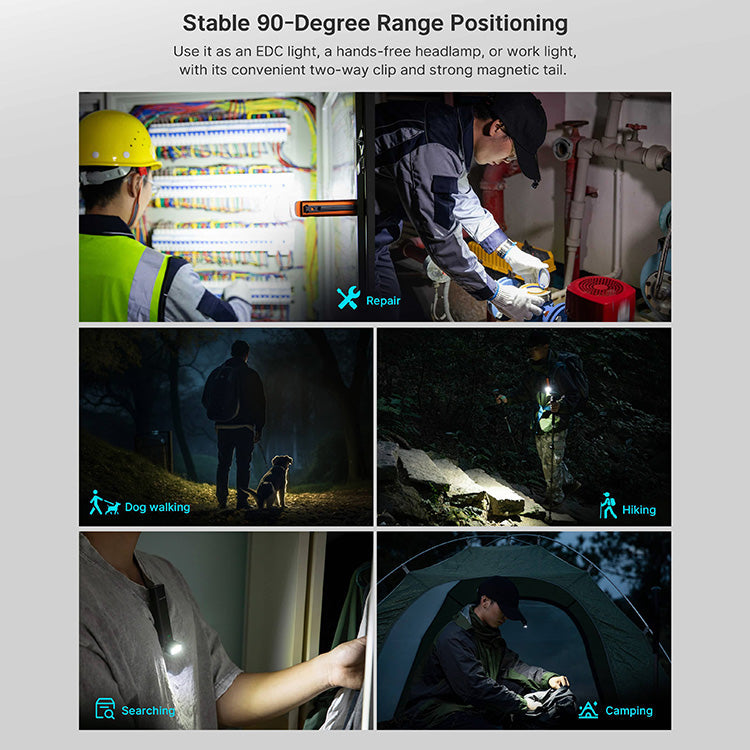Click the wrench and screwdriver Repair icon

click(348, 299)
